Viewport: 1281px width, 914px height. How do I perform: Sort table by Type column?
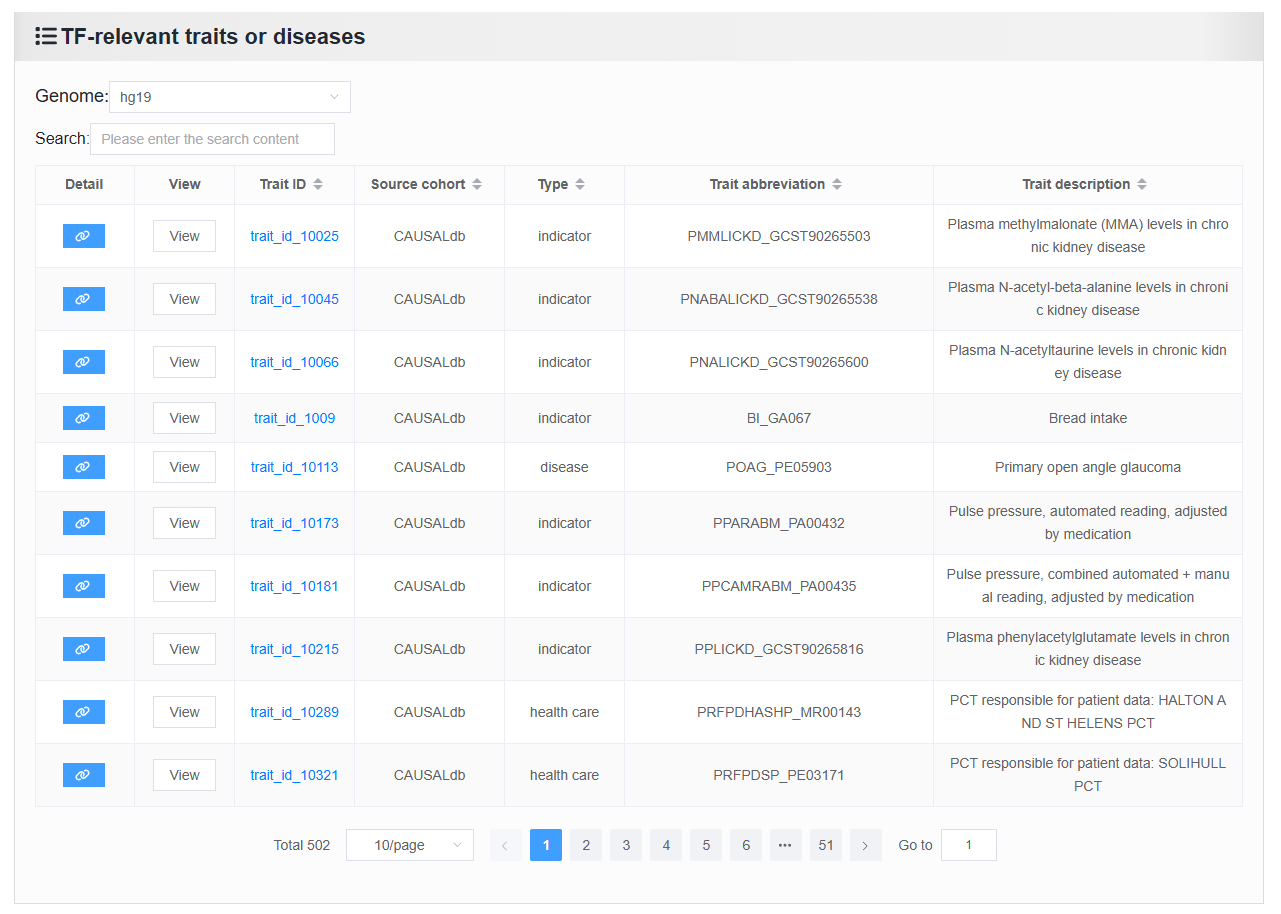click(580, 184)
